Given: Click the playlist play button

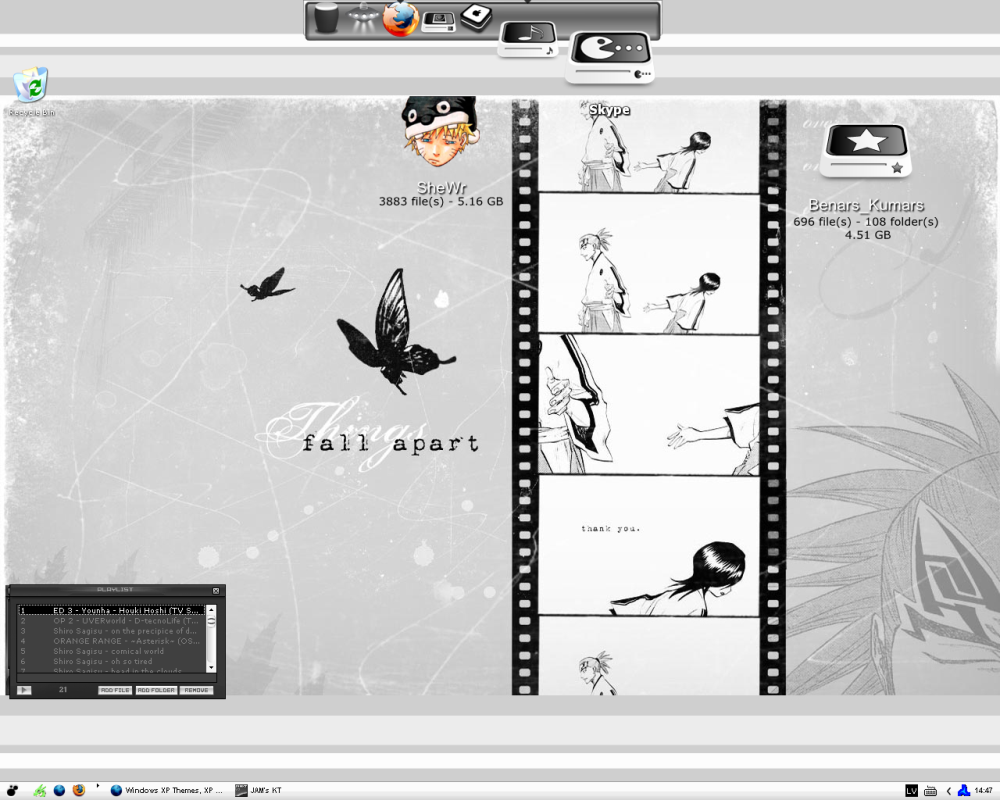Looking at the screenshot, I should point(24,690).
